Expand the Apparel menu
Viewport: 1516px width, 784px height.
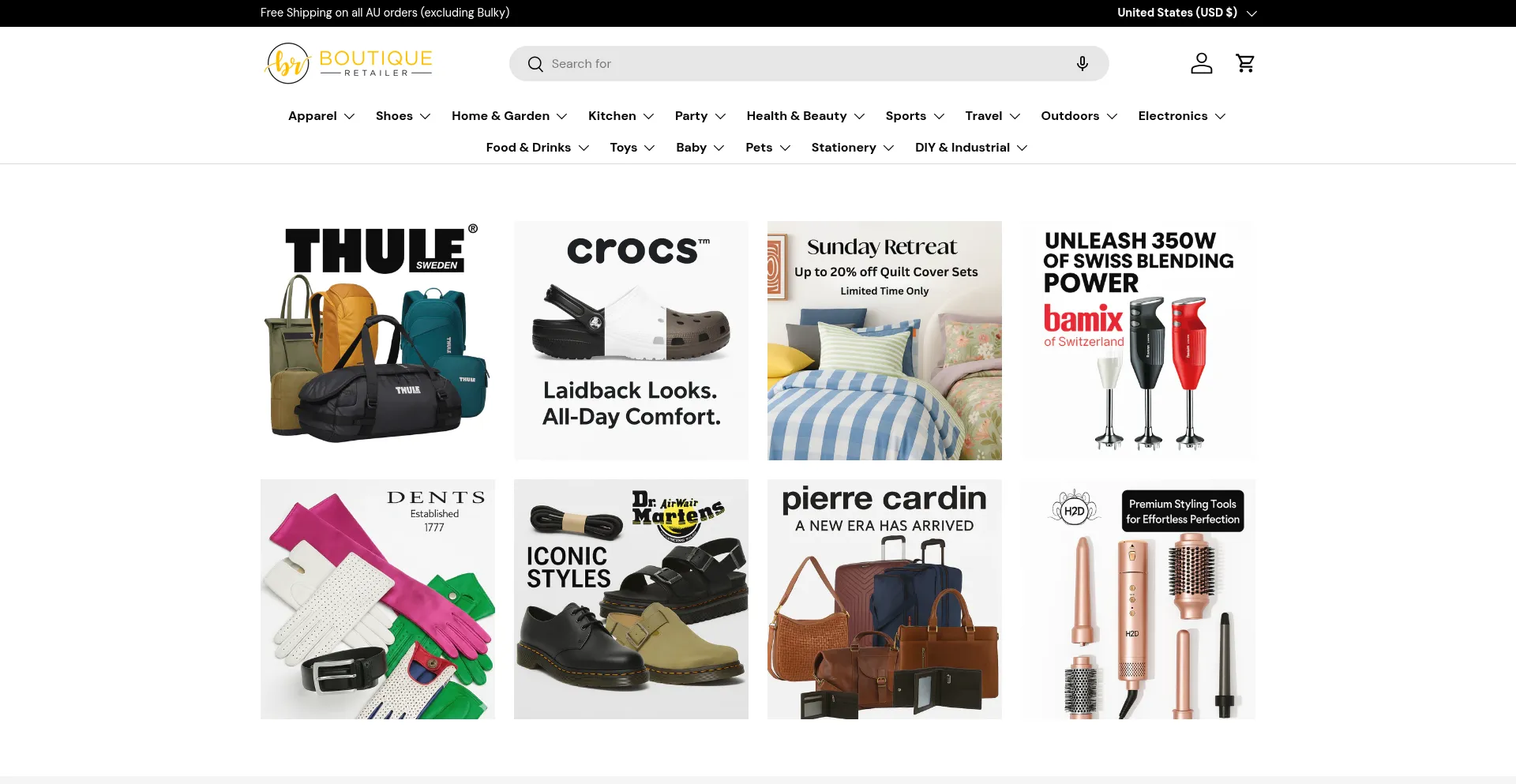point(321,116)
